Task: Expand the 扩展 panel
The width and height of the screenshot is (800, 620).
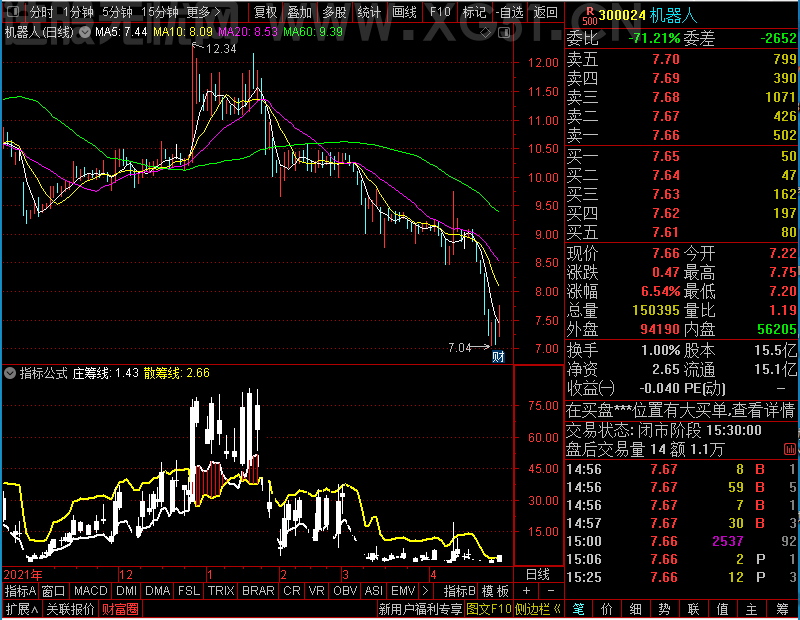Action: 21,609
